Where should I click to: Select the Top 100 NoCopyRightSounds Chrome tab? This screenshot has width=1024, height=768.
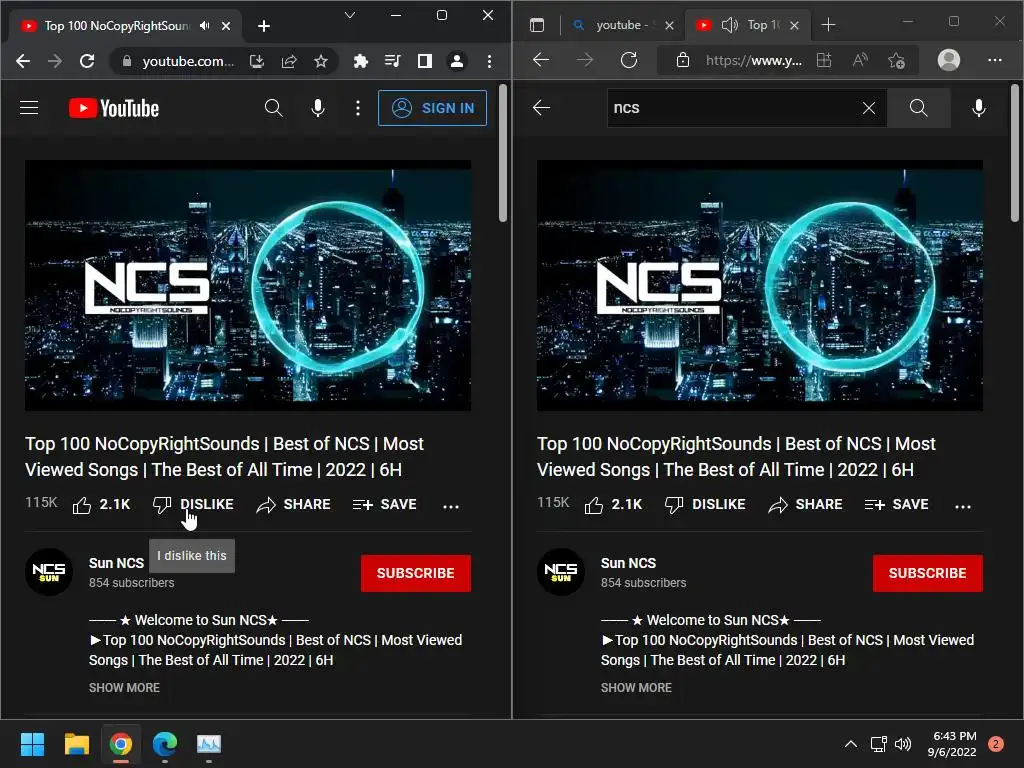(x=116, y=26)
